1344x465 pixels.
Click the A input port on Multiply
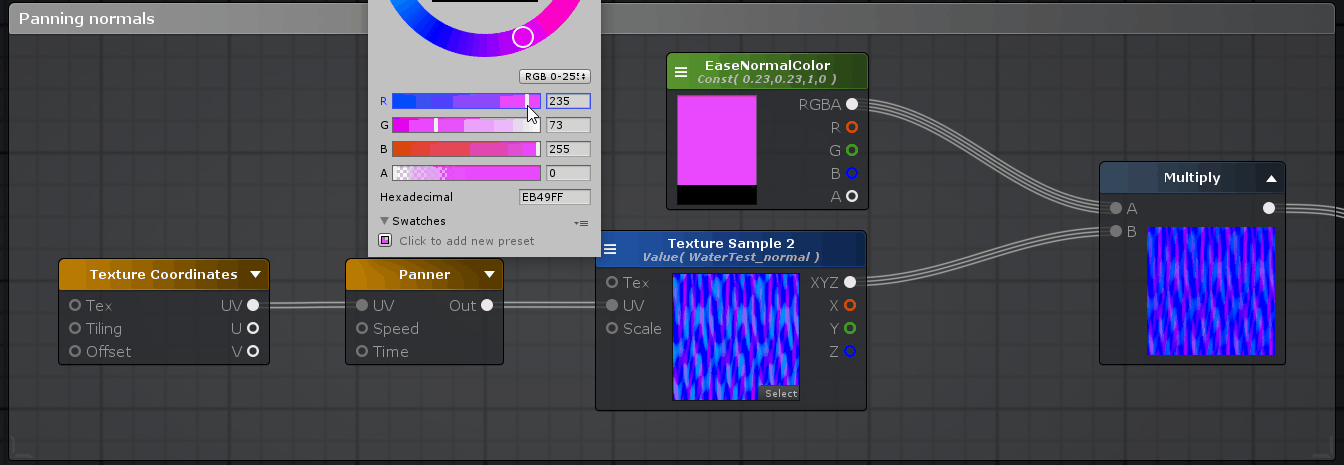(1116, 209)
